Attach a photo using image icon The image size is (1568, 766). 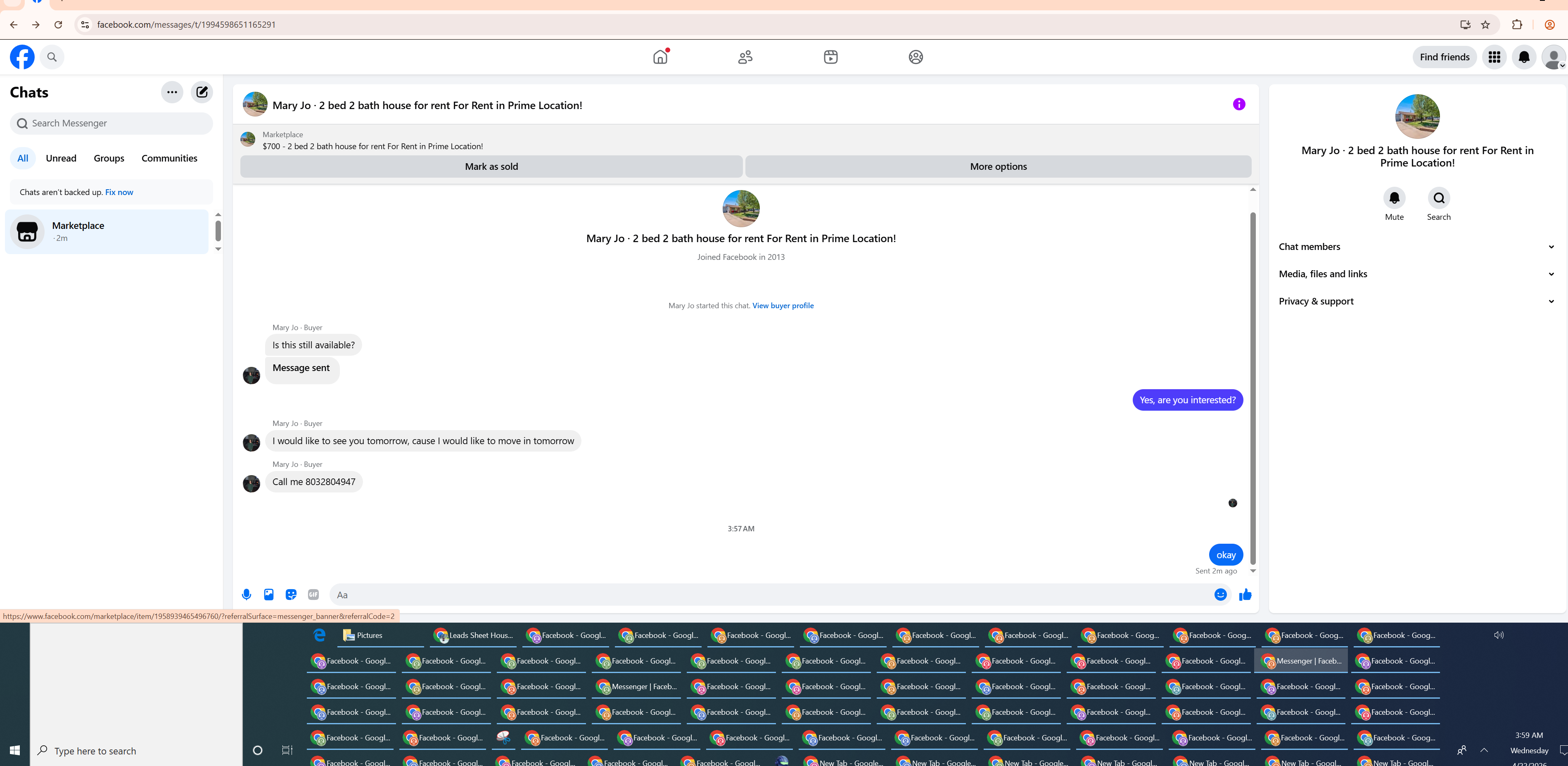pos(268,594)
